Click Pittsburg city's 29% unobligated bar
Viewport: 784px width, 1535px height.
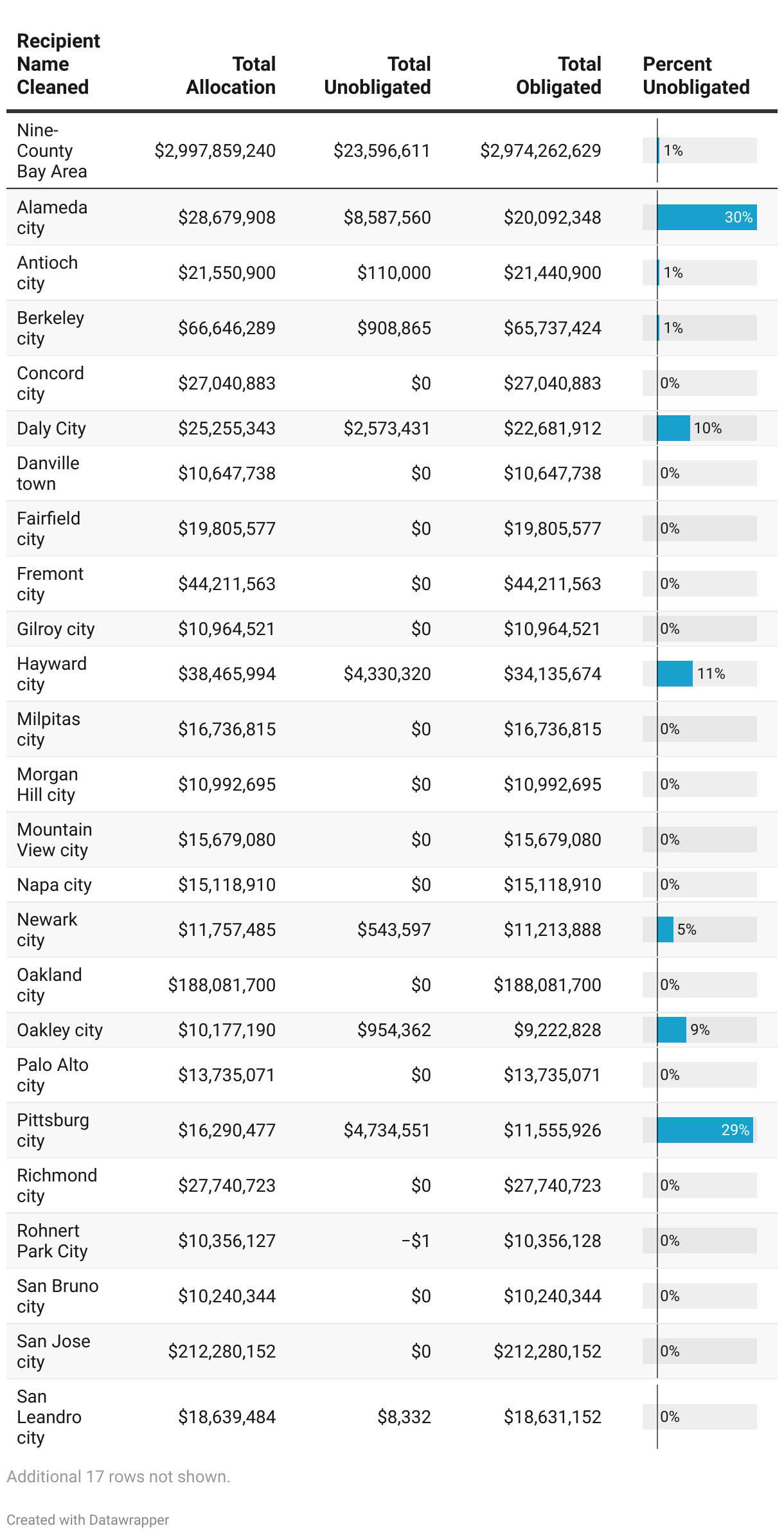click(x=704, y=1130)
